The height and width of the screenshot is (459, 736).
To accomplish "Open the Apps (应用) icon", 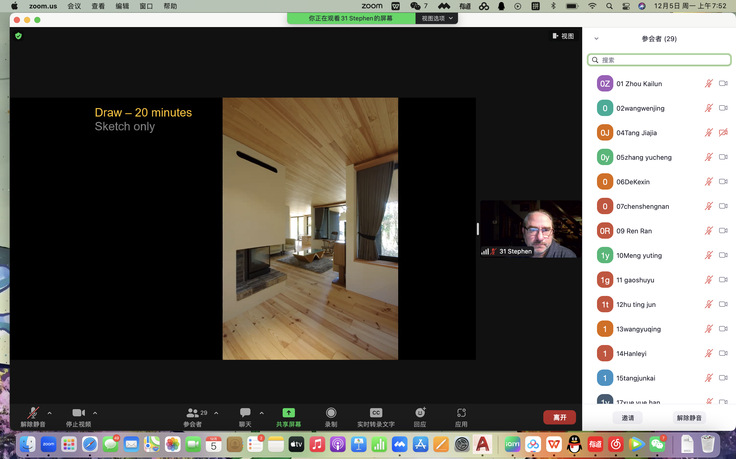I will point(461,413).
